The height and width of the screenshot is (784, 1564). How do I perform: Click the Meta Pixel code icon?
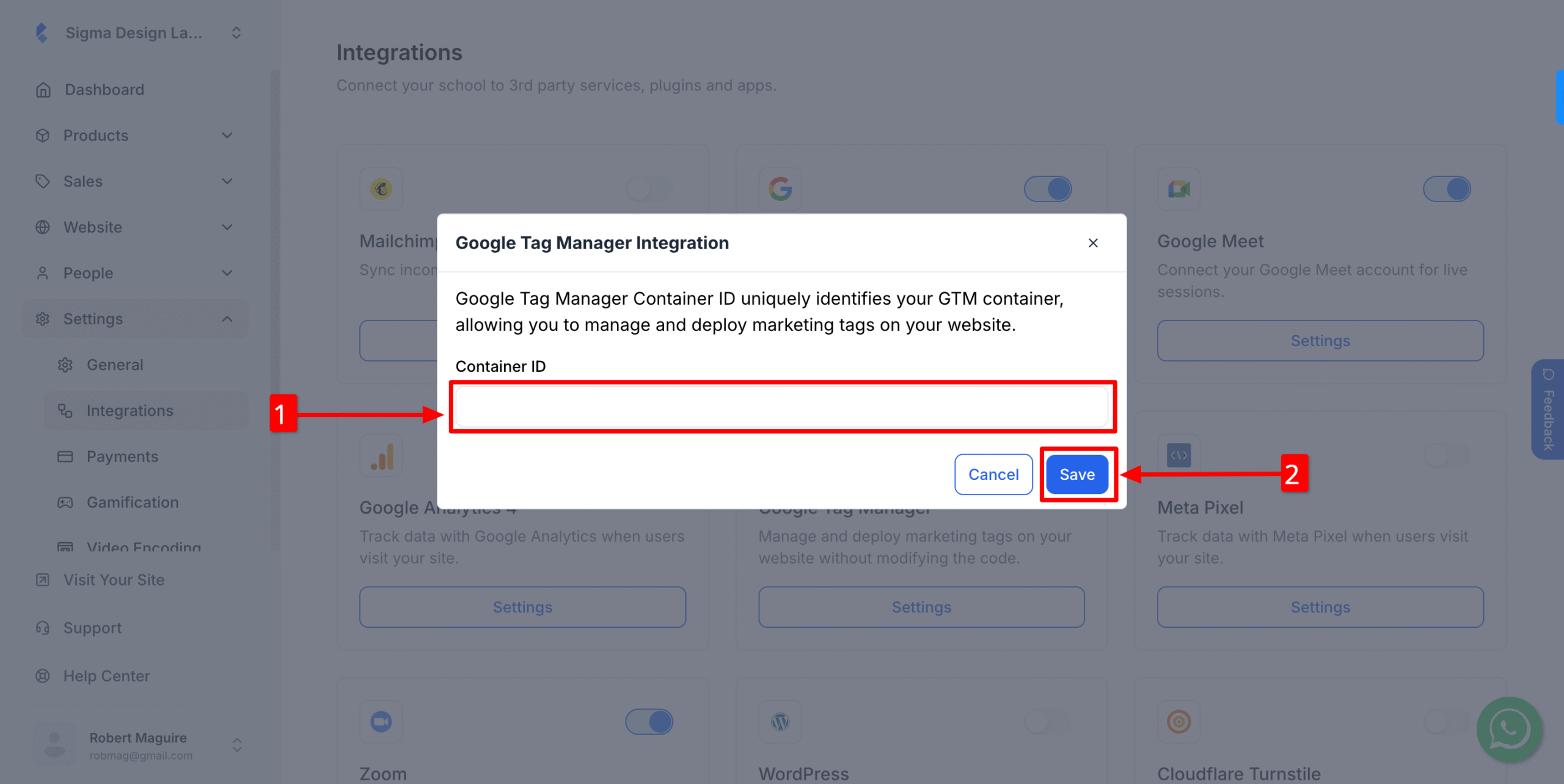pos(1178,455)
